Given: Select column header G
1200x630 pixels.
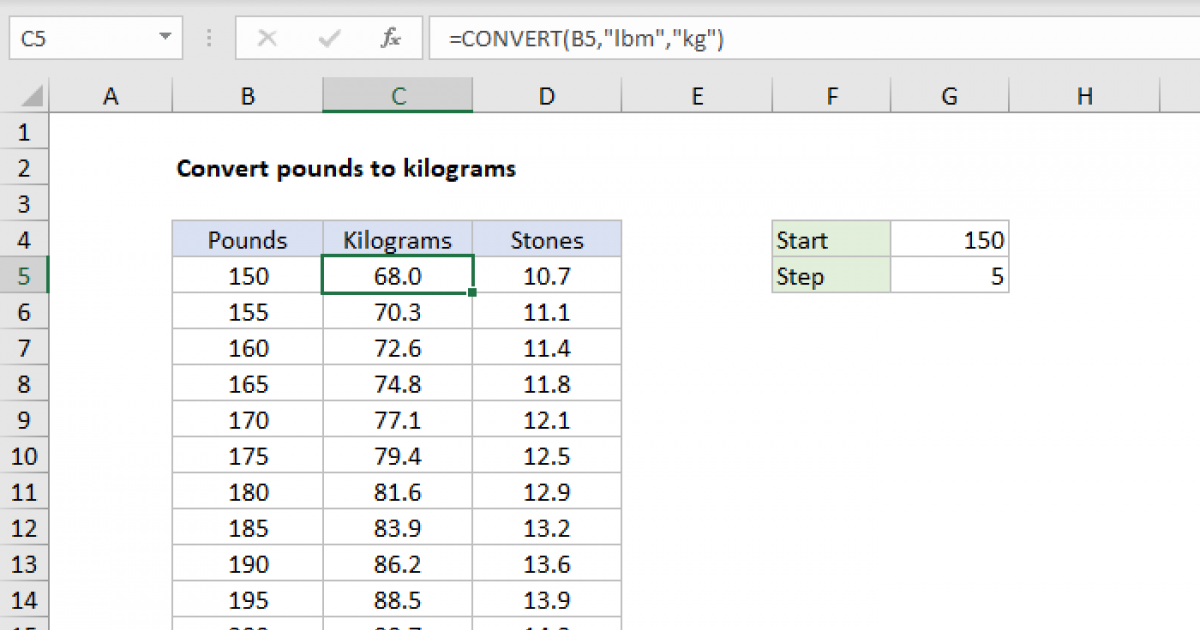Looking at the screenshot, I should [948, 95].
